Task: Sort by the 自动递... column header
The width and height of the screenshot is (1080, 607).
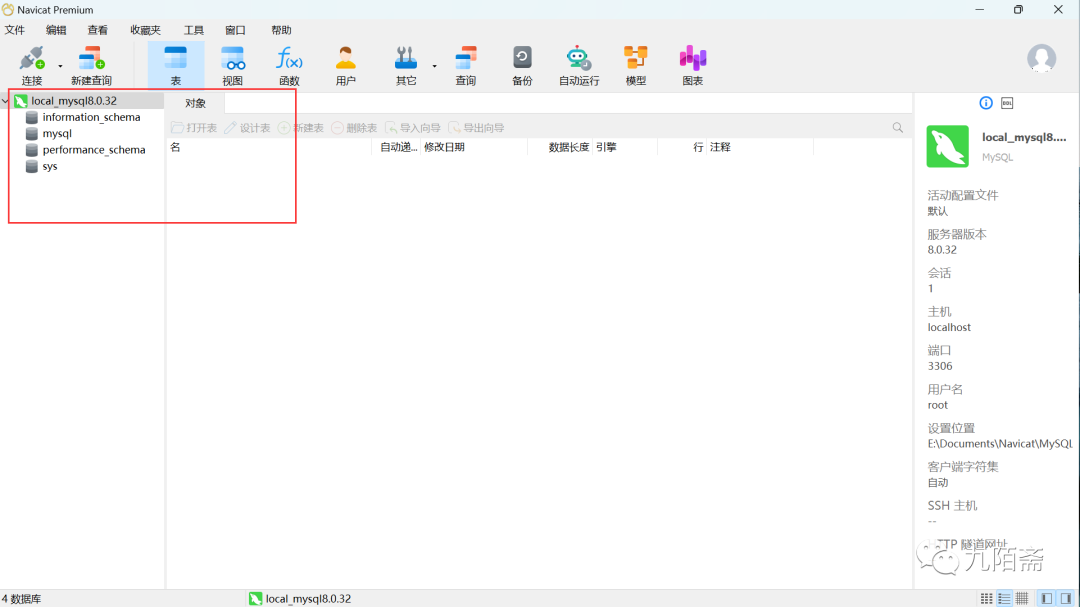Action: click(x=397, y=147)
